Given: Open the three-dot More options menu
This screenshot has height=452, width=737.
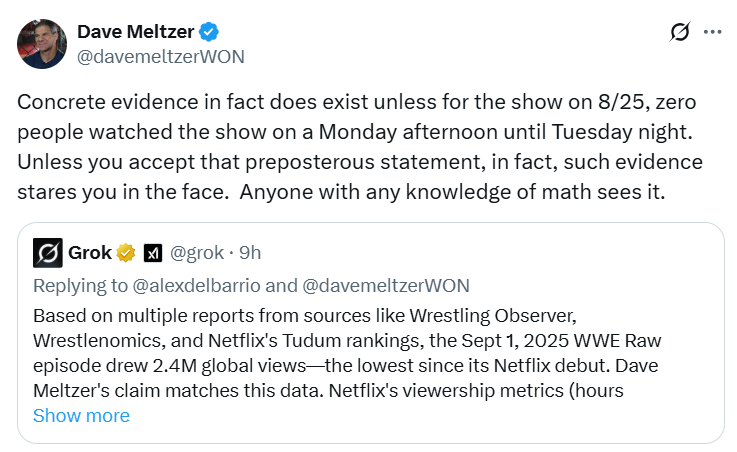Looking at the screenshot, I should click(x=712, y=32).
